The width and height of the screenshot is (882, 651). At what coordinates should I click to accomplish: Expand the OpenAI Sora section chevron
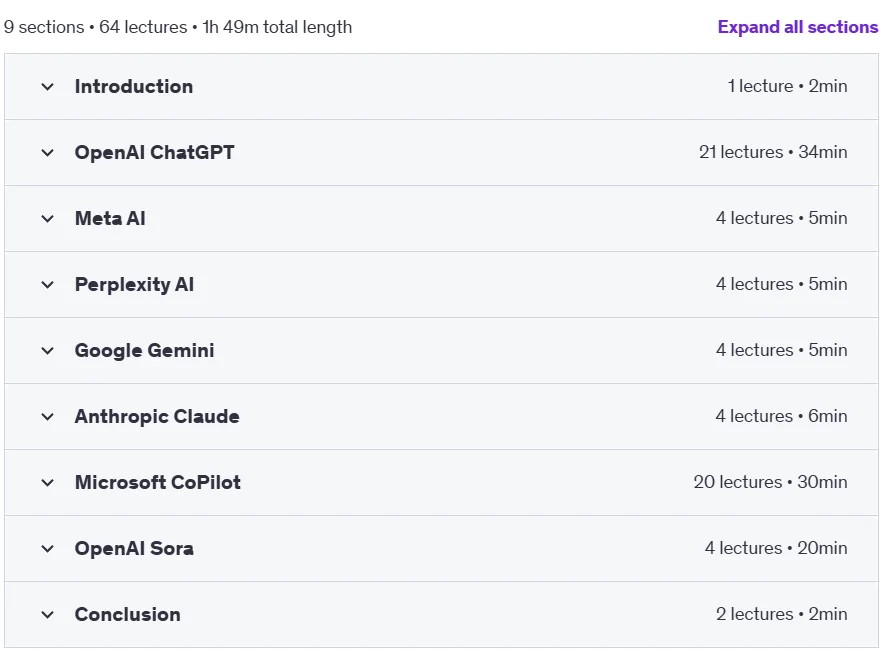(x=48, y=549)
